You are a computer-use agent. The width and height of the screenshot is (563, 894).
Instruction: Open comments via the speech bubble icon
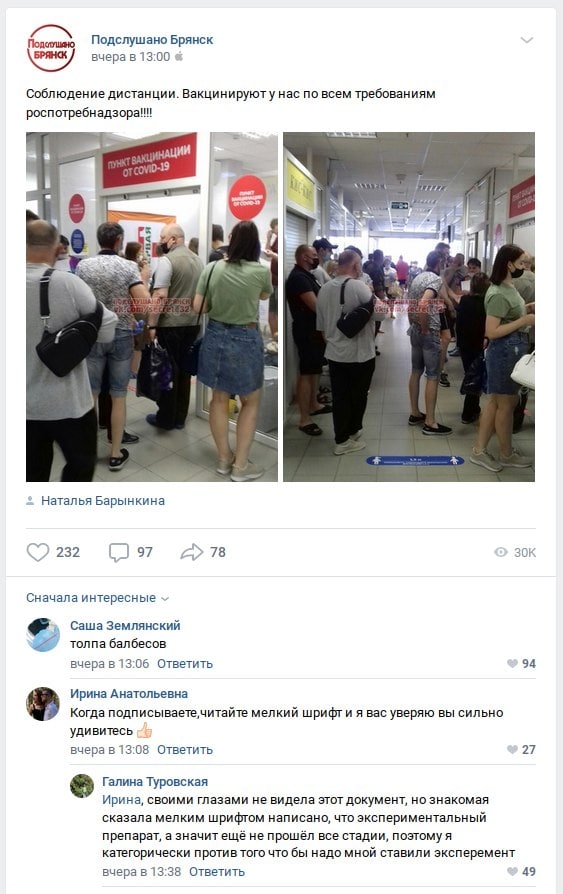tap(119, 552)
